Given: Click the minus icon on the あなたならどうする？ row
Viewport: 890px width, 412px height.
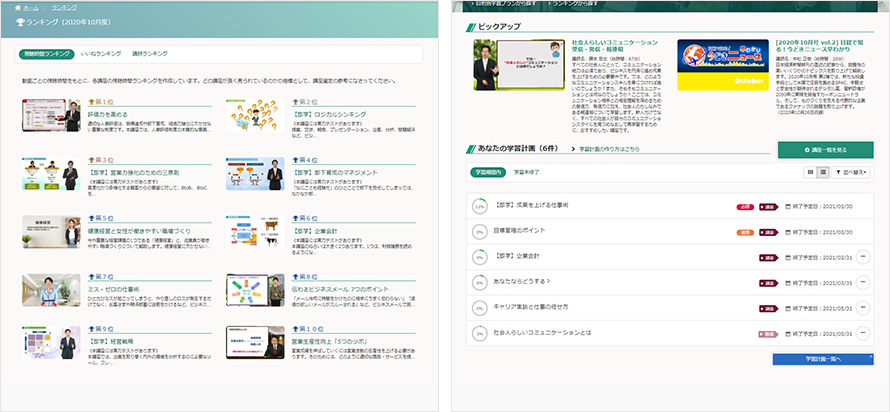Looking at the screenshot, I should (863, 282).
